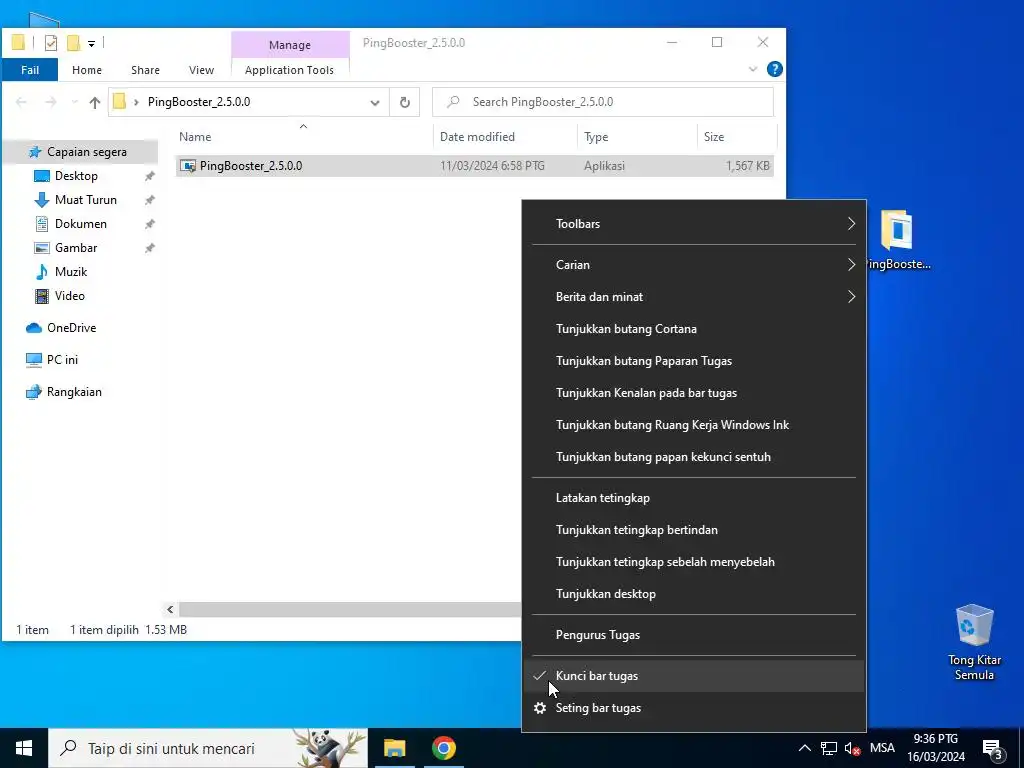Select PC ini in navigation pane
Screen dimensions: 1024x768
62,360
